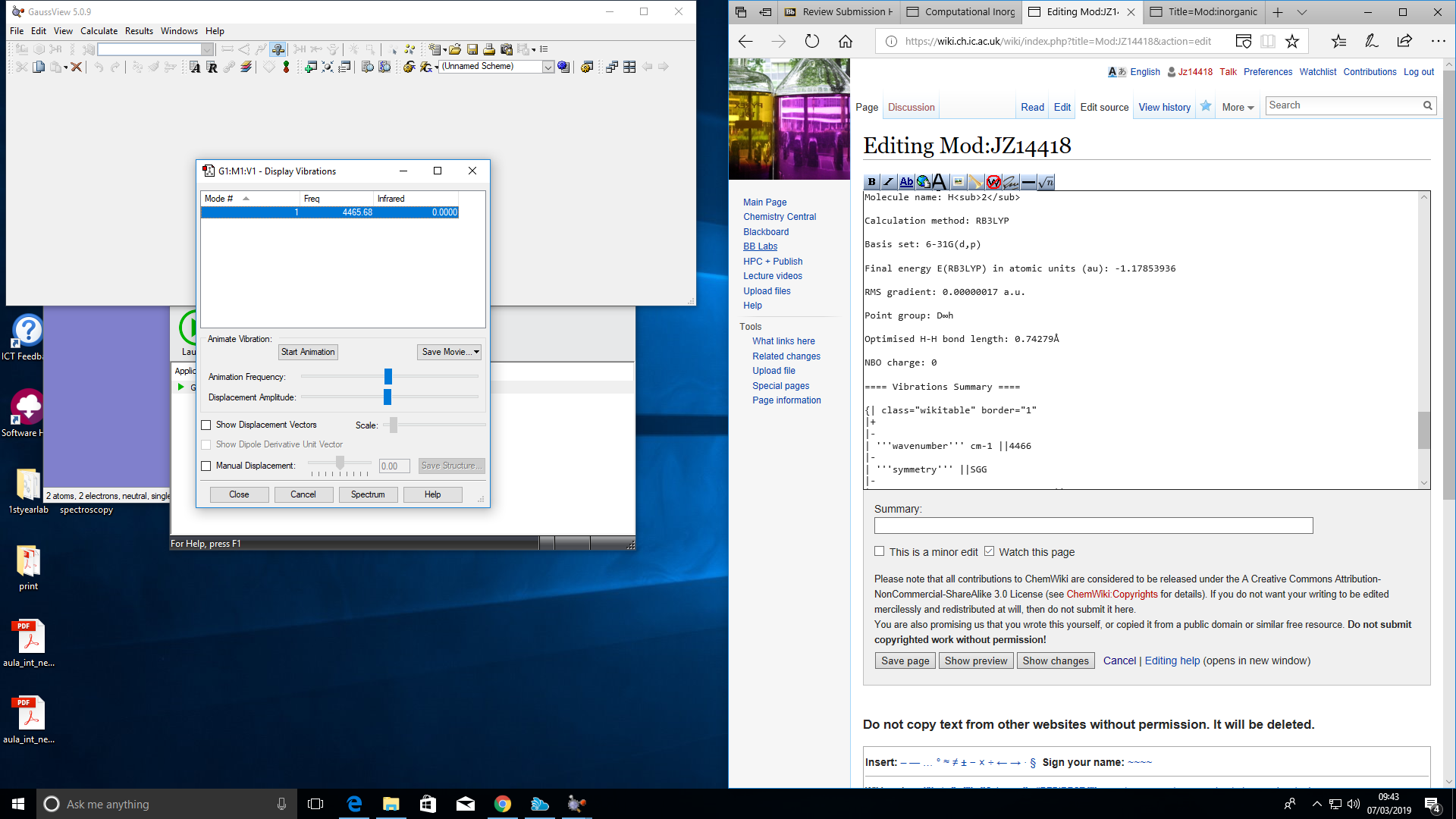Open the Unnamed Scheme dropdown
Screen dimensions: 1456x819
(x=548, y=67)
